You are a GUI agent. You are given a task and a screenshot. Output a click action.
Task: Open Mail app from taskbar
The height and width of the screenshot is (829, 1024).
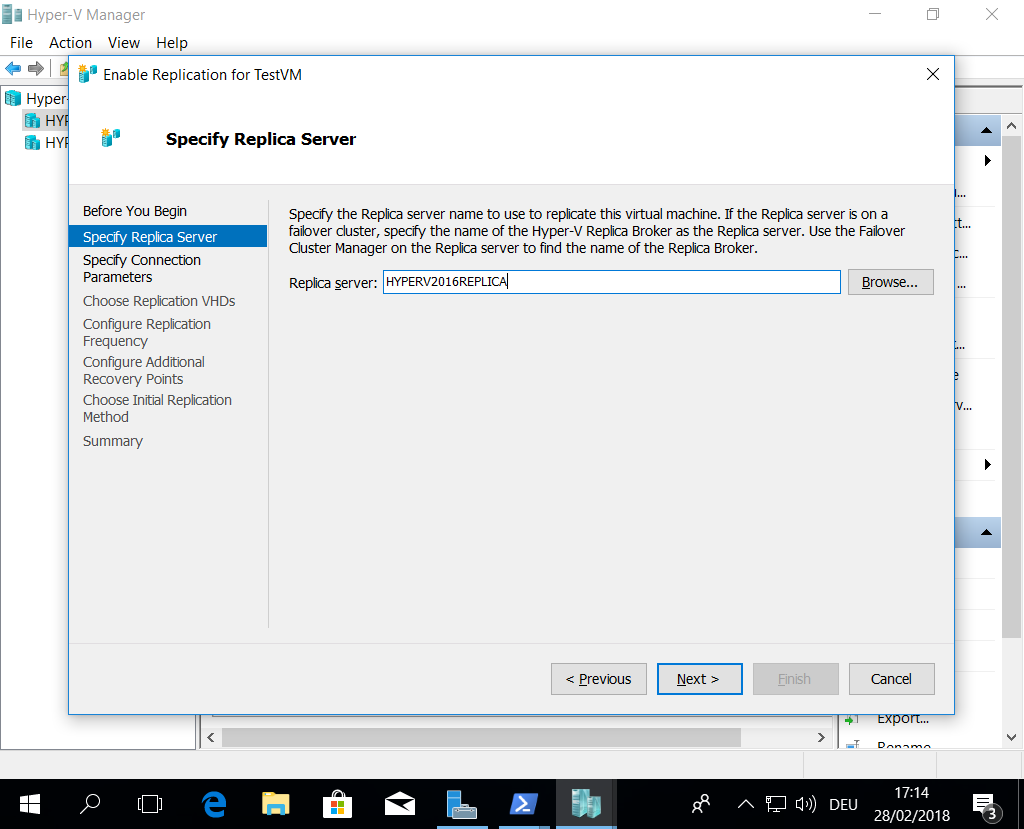coord(400,804)
